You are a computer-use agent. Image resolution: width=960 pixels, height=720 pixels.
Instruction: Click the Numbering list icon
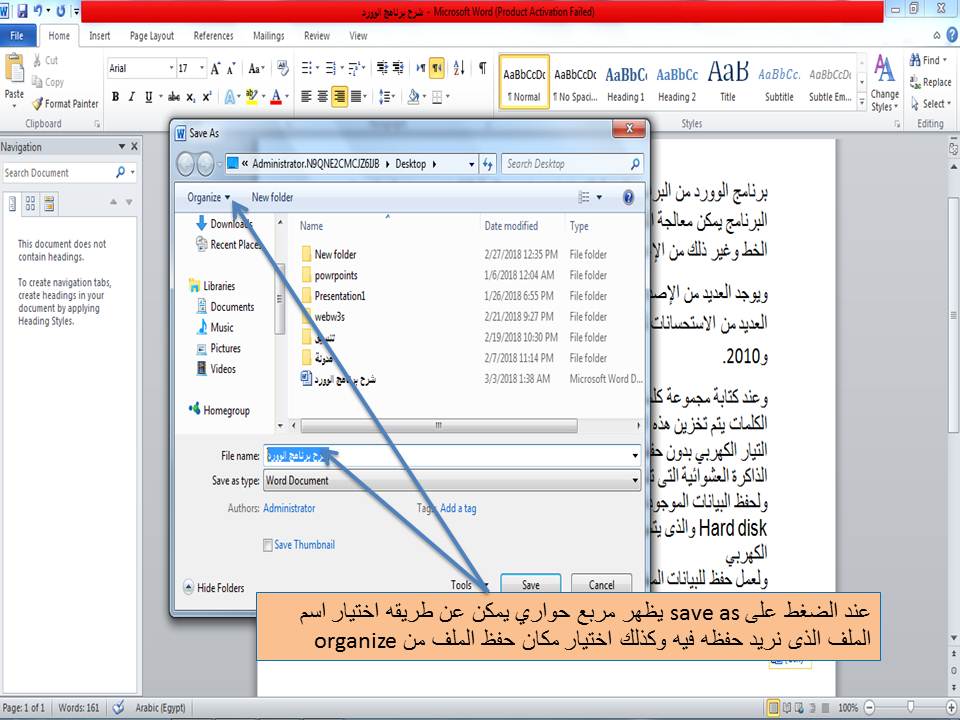(330, 69)
